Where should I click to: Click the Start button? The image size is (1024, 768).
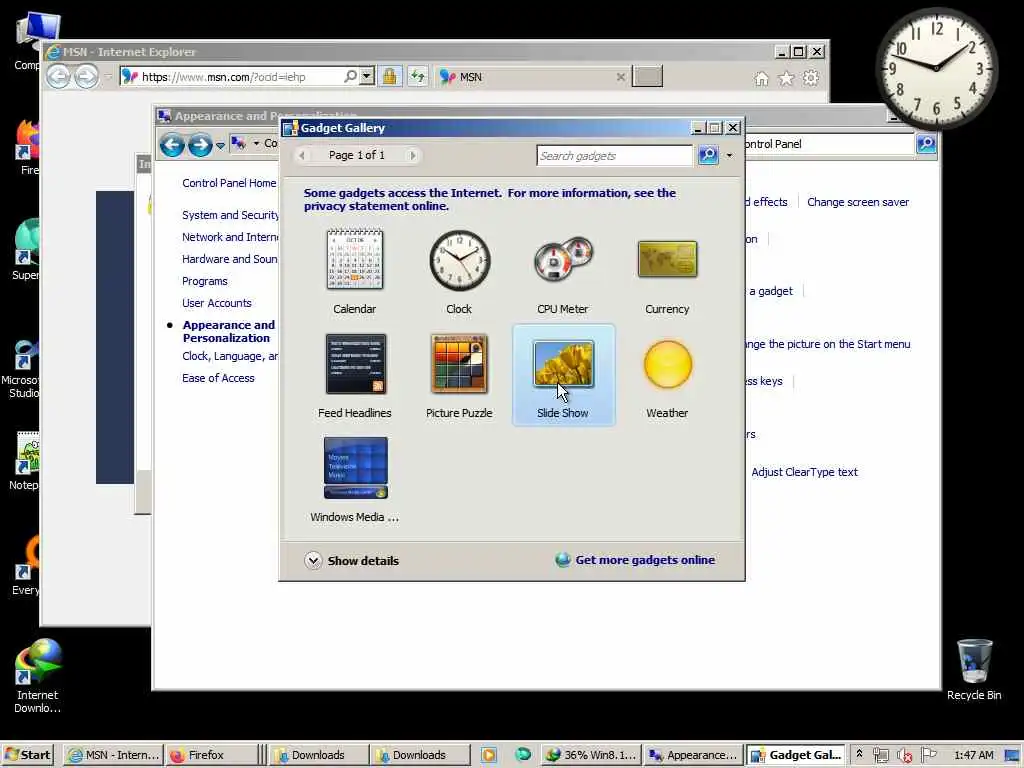pos(27,755)
